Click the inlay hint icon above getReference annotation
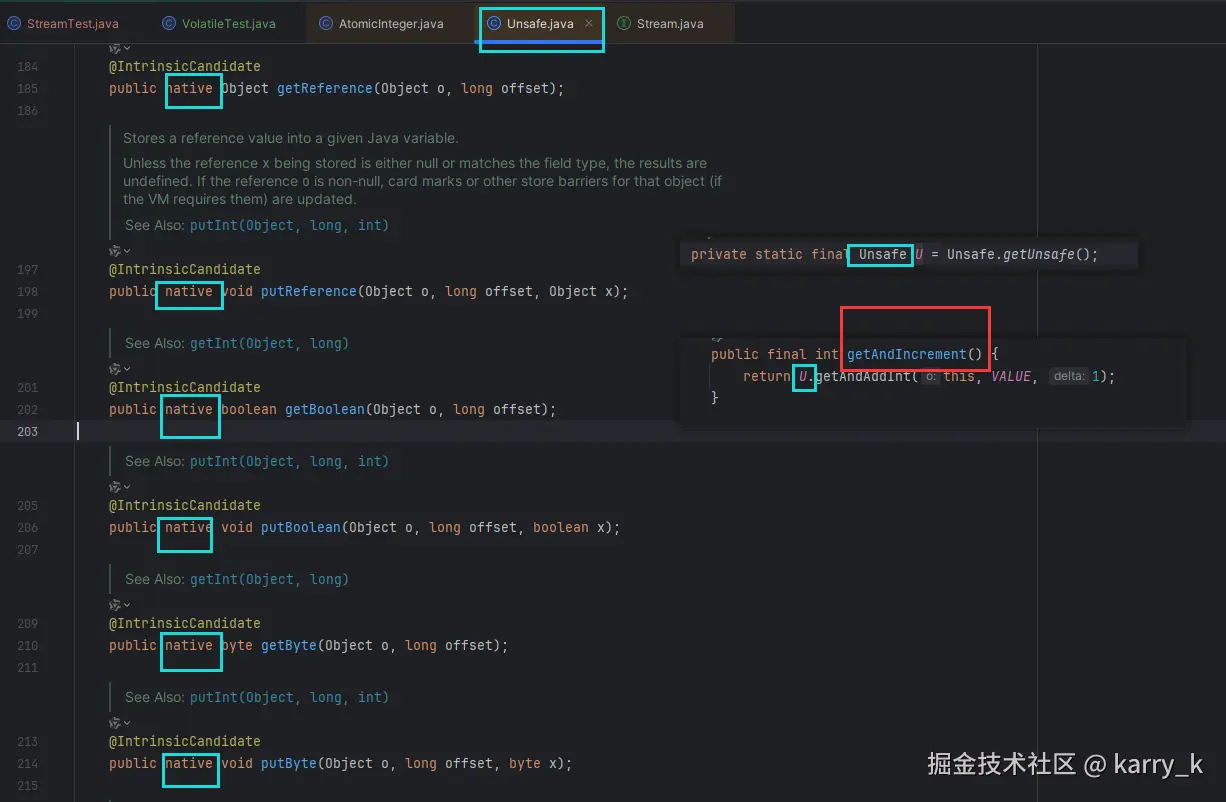The height and width of the screenshot is (802, 1226). tap(115, 48)
